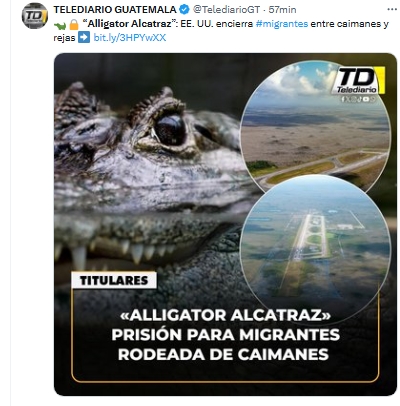Follow the bit.ly/3HPYwXX link
Screen dimensions: 400x406
[130, 38]
